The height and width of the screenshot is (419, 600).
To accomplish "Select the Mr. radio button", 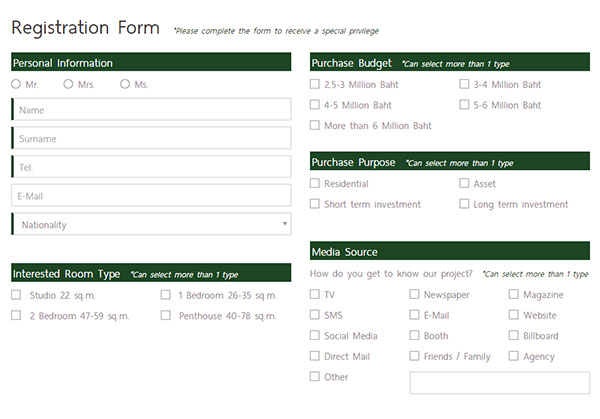I will click(16, 84).
